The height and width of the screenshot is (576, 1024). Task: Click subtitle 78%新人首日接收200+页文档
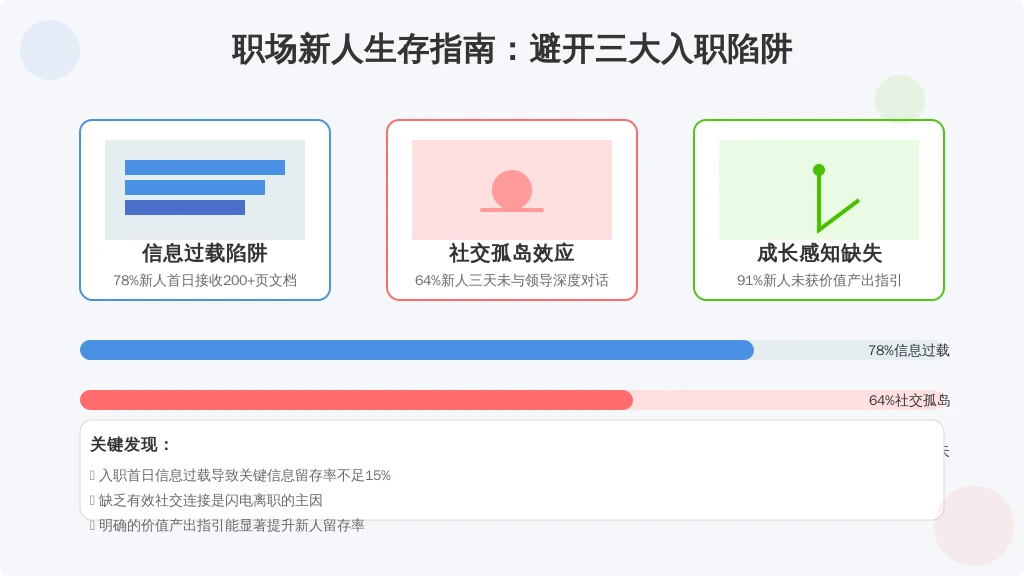pos(204,280)
